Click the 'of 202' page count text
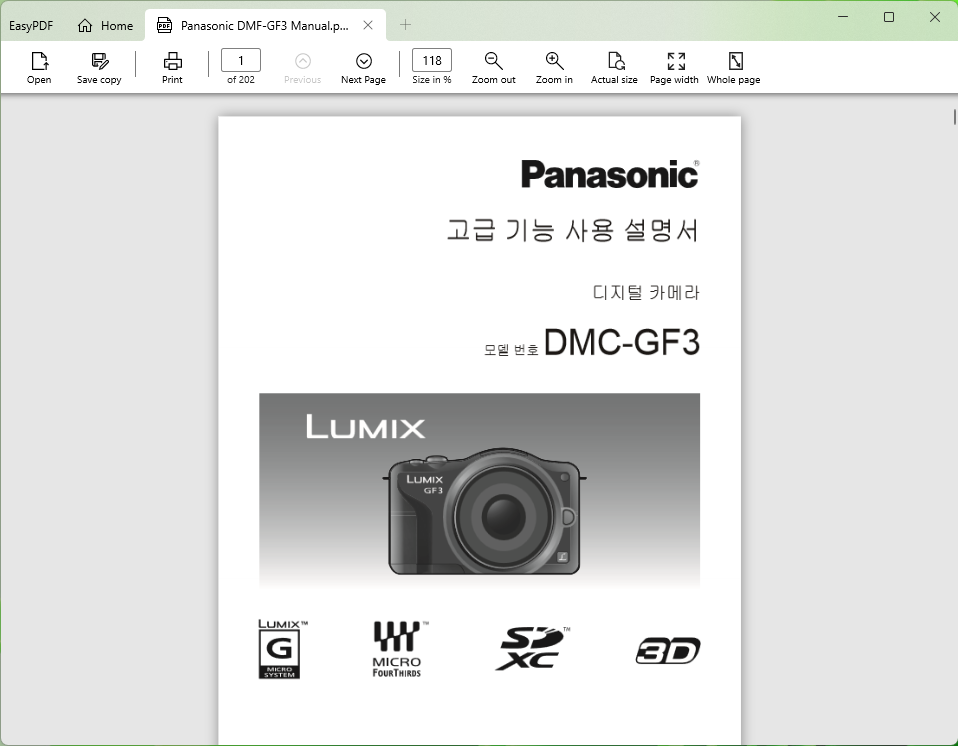 pyautogui.click(x=241, y=79)
